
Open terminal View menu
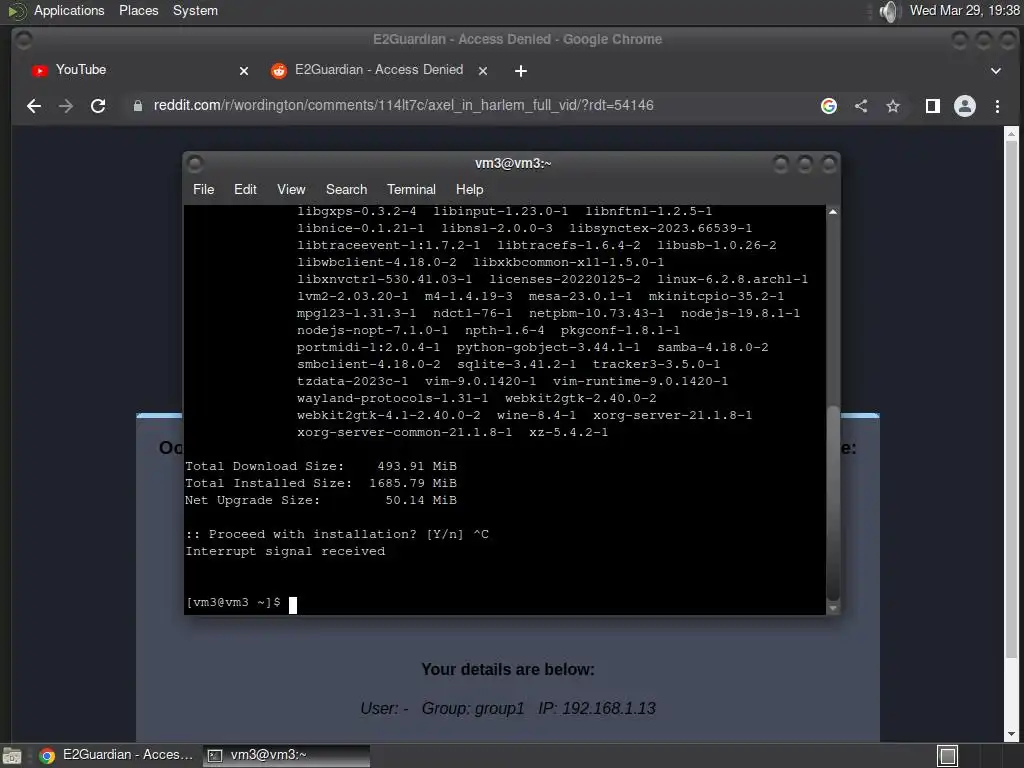pos(291,189)
